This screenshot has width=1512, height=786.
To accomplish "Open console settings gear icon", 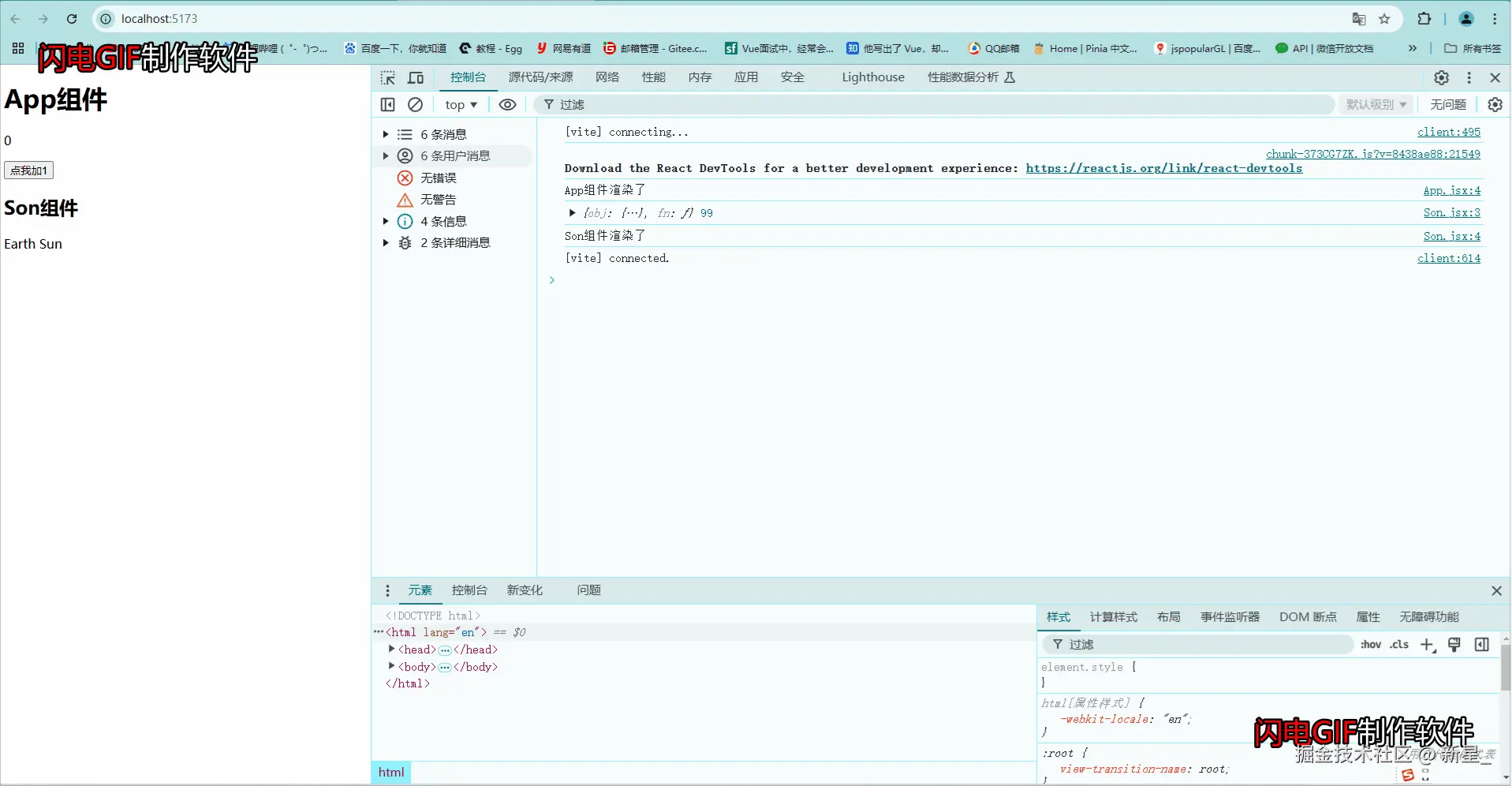I will (x=1495, y=104).
